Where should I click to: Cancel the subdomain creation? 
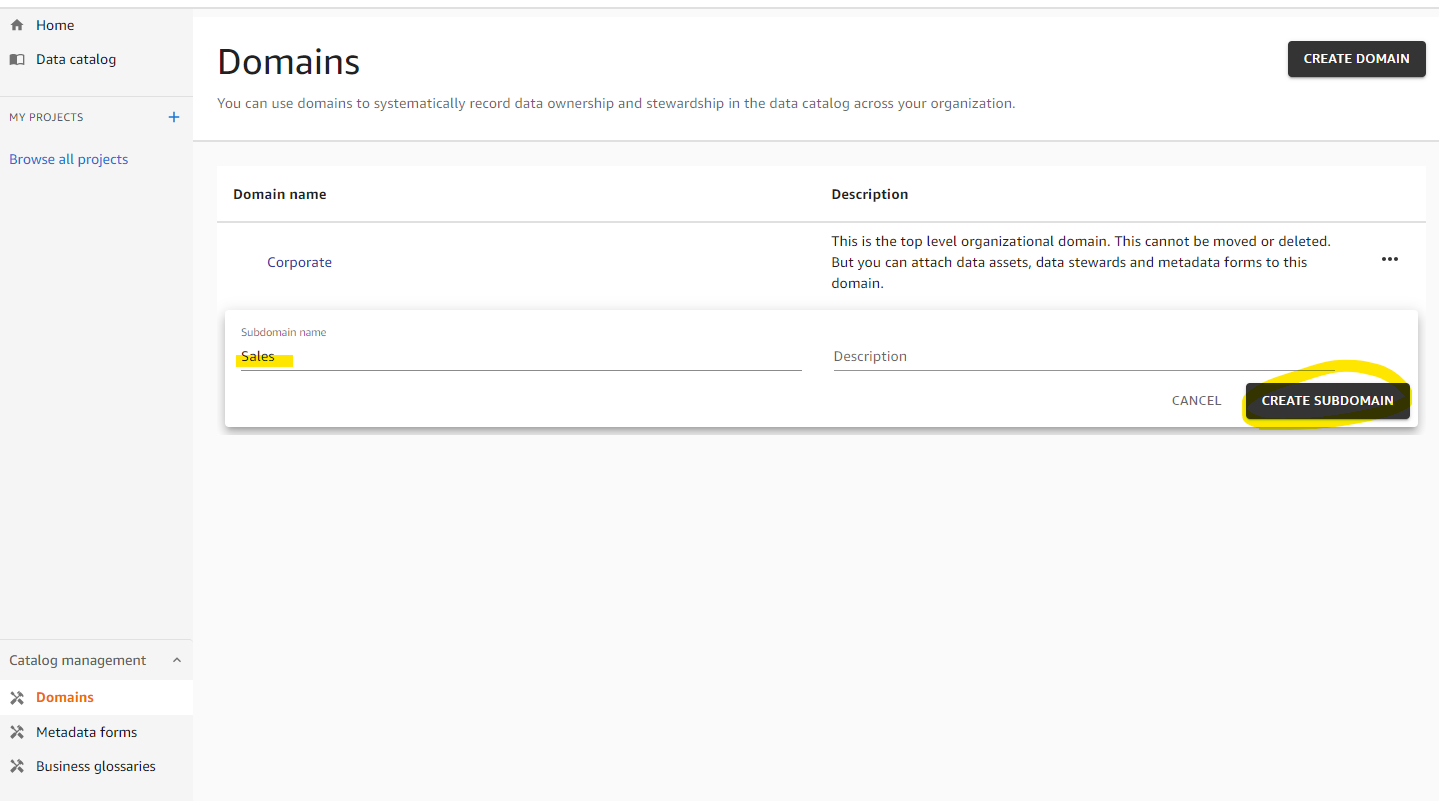(x=1196, y=400)
